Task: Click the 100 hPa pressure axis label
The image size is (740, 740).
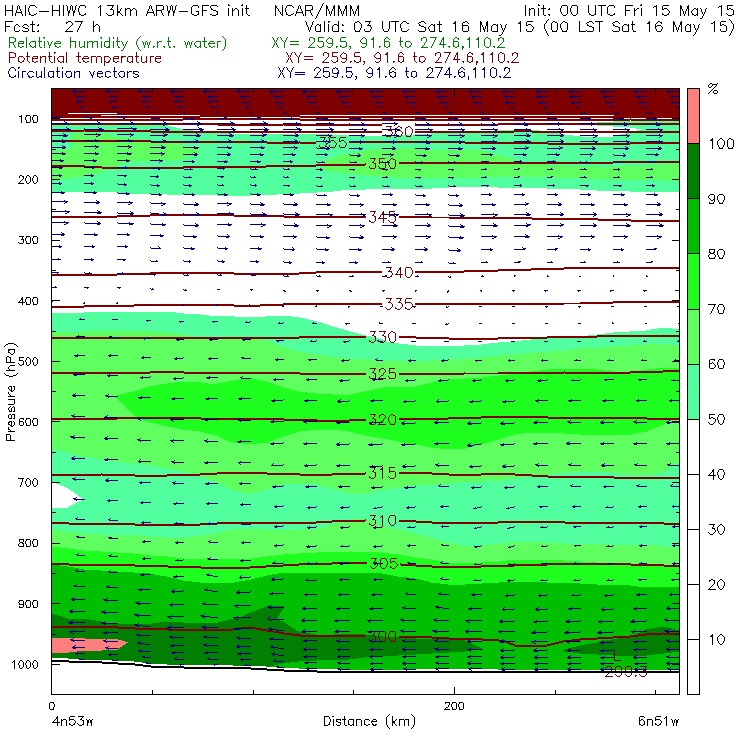Action: pos(28,119)
